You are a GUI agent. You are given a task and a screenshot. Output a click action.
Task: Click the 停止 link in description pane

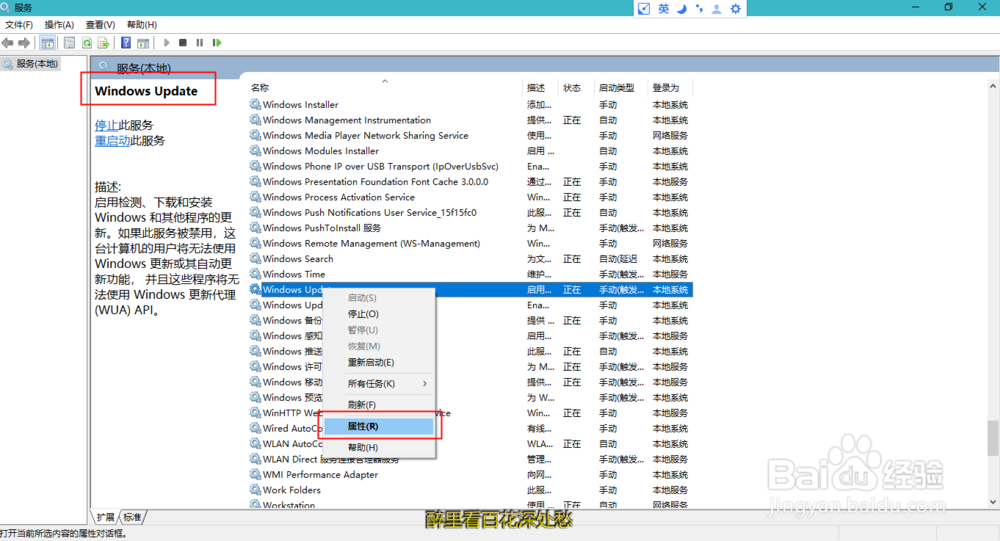pos(107,125)
